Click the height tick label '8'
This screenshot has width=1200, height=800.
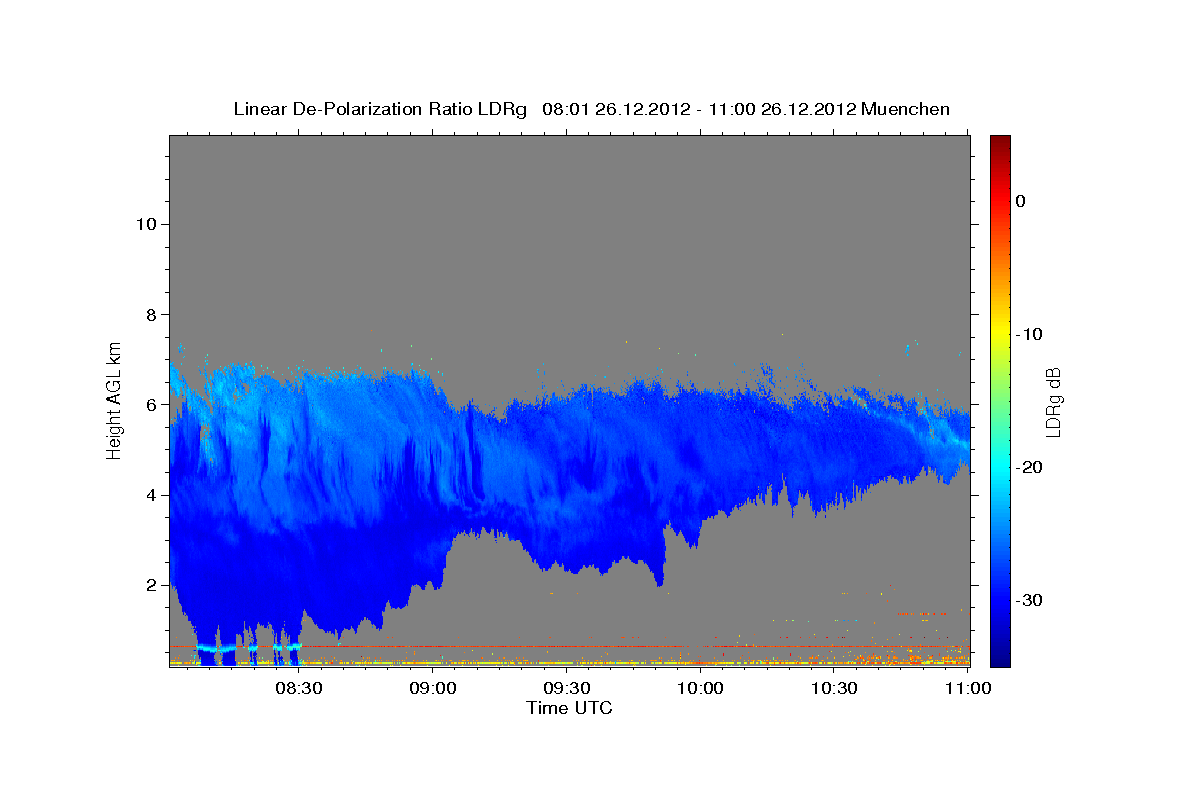(x=149, y=314)
